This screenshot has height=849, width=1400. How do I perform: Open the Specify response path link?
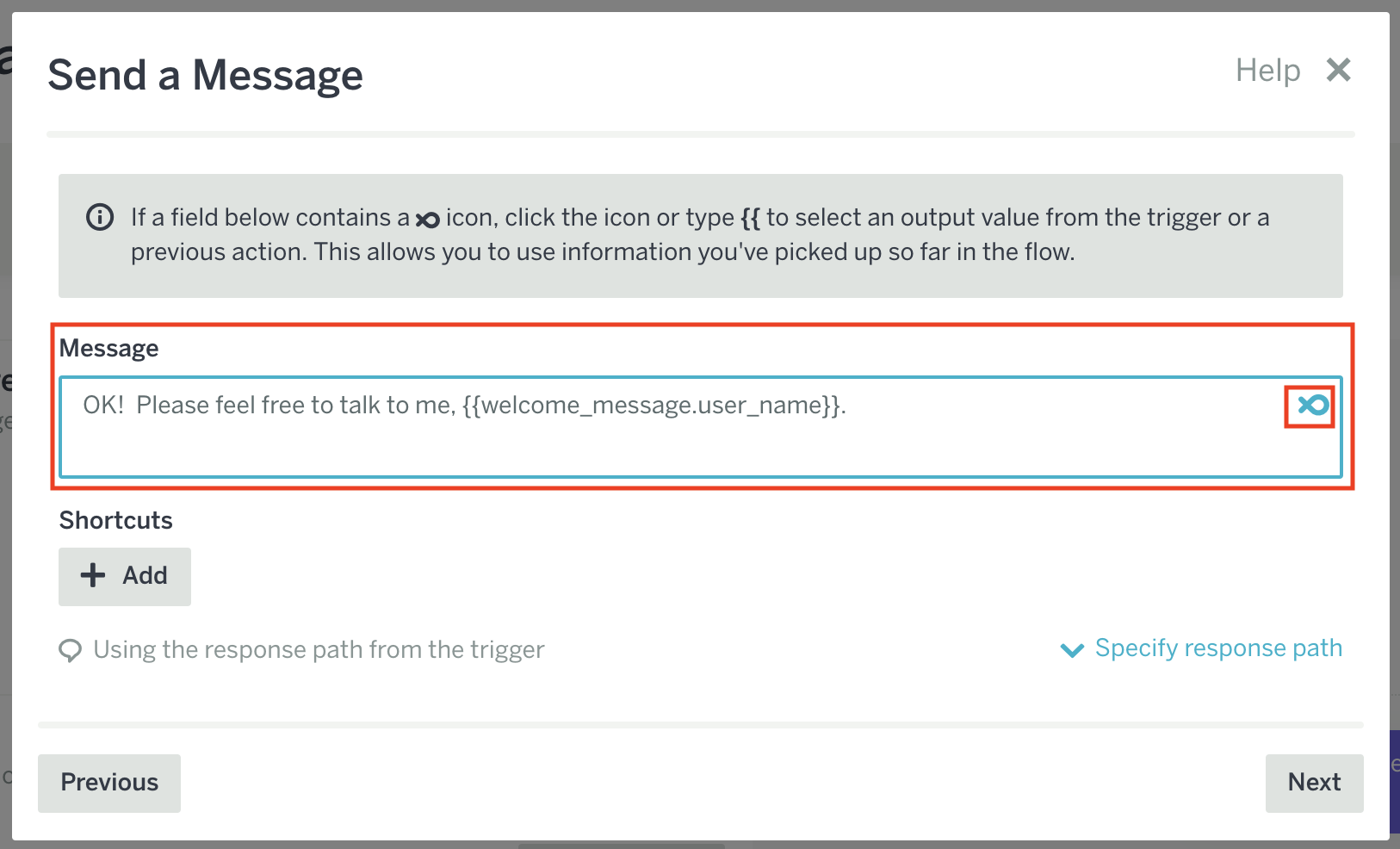[x=1217, y=648]
